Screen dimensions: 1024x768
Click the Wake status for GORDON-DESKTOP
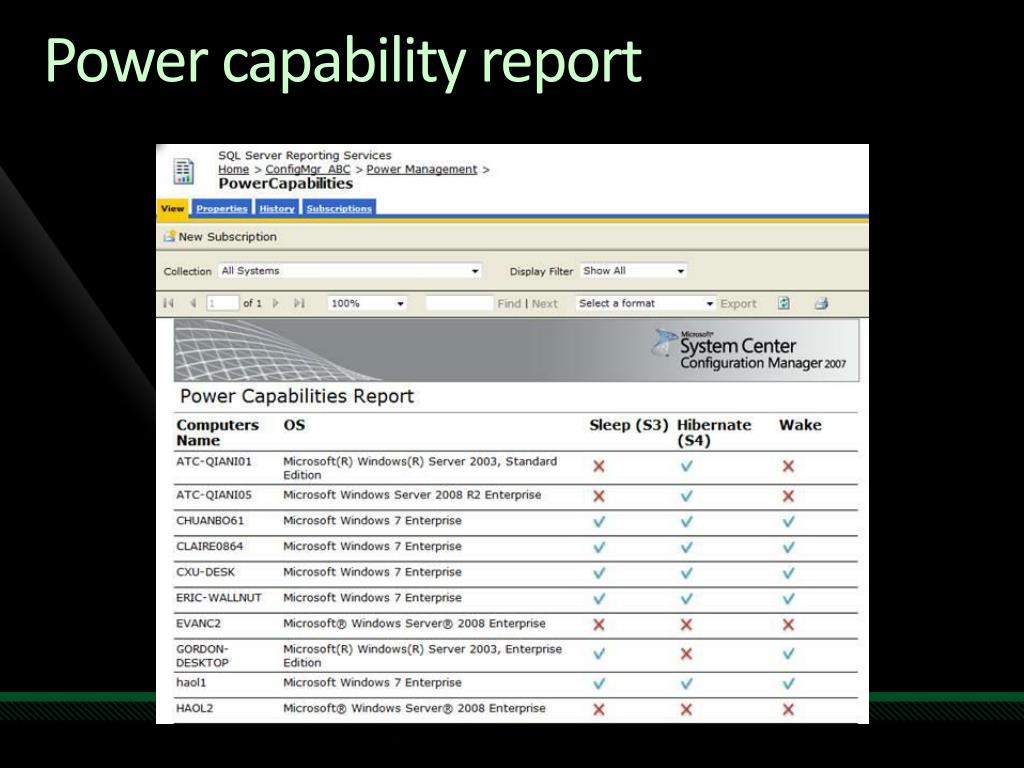pyautogui.click(x=788, y=654)
